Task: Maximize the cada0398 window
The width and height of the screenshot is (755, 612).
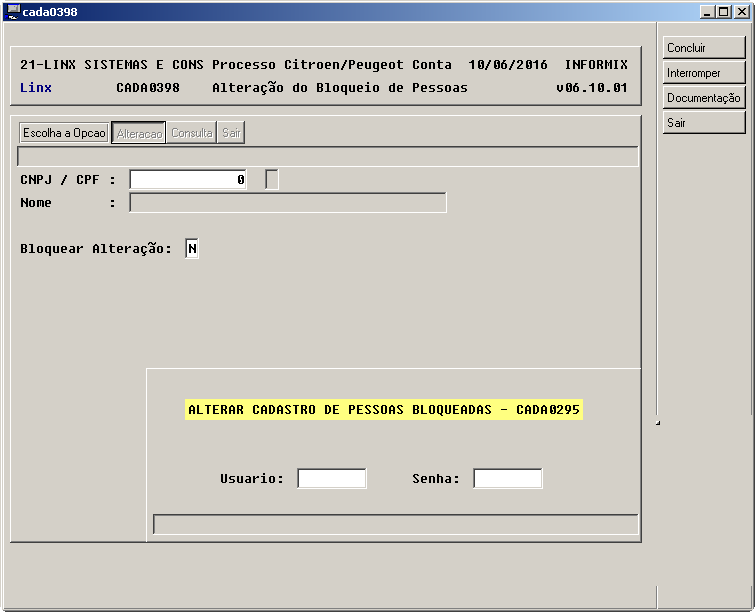Action: click(724, 12)
